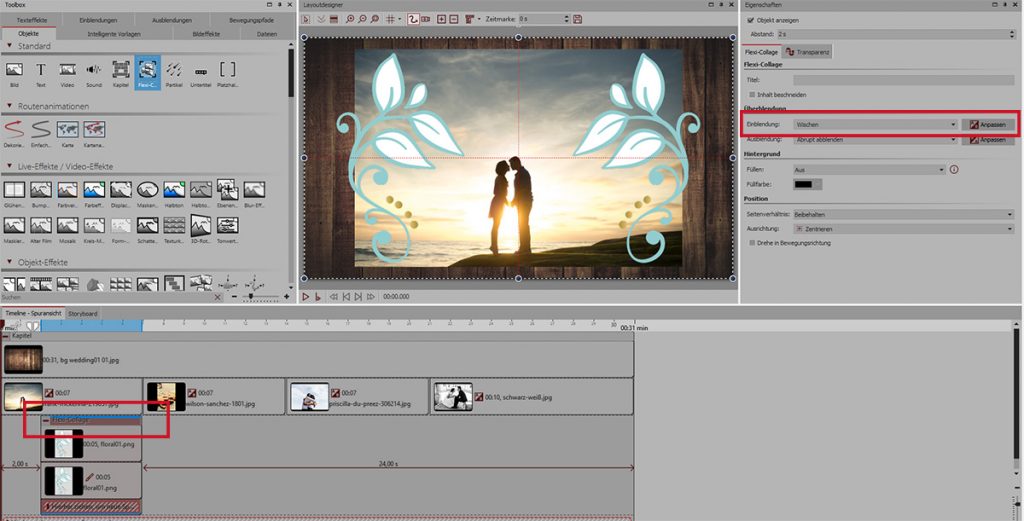Click Anpassen button next to Einblendung
This screenshot has width=1024, height=521.
click(x=988, y=124)
